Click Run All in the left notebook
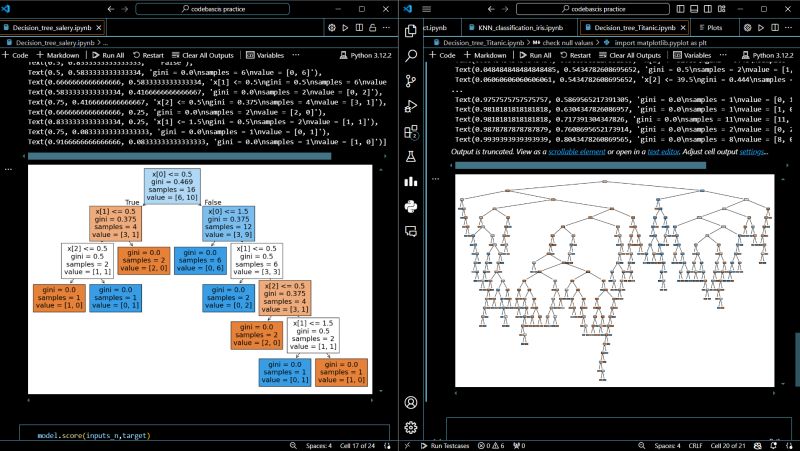 [108, 55]
